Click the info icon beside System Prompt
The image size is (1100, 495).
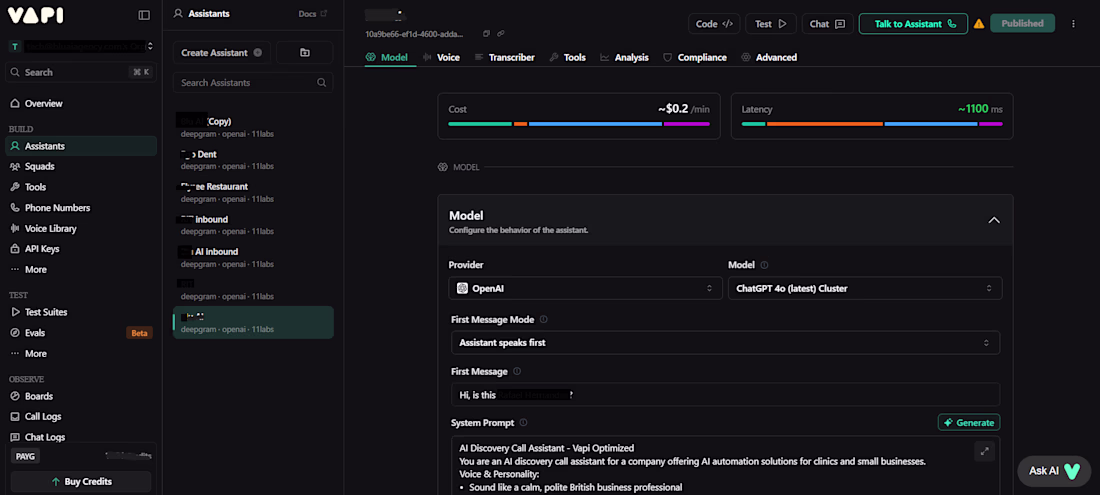(x=523, y=423)
